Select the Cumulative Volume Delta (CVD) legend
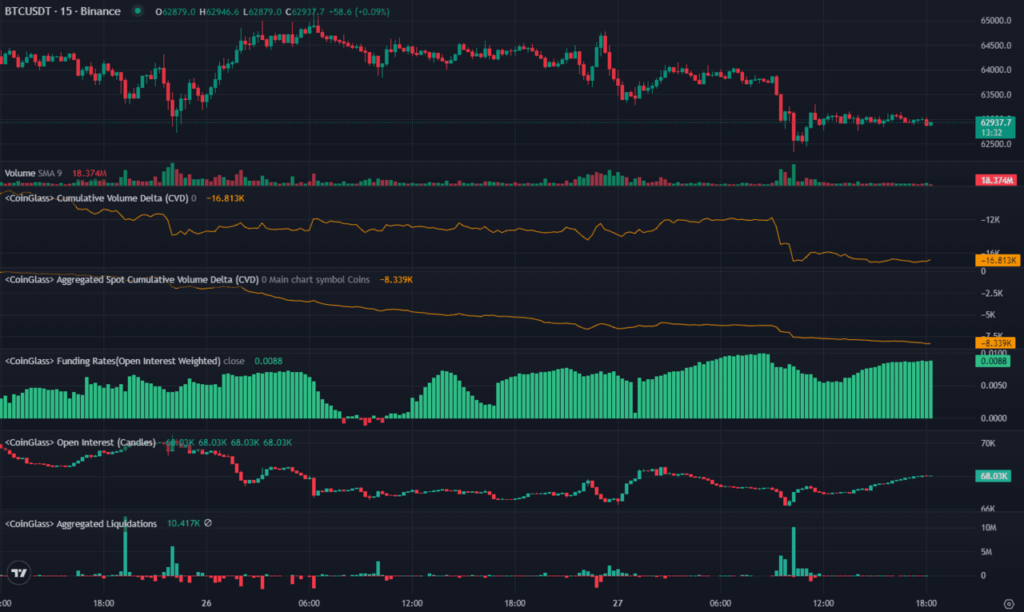This screenshot has height=612, width=1024. 97,198
